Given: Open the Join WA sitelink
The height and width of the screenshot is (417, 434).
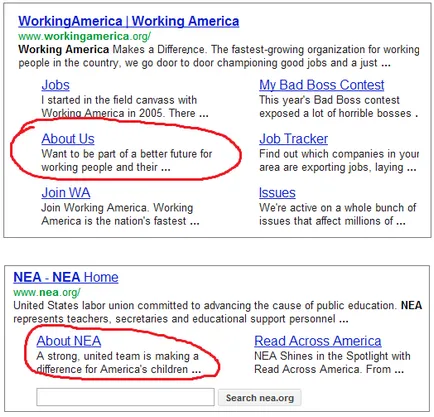Looking at the screenshot, I should coord(66,193).
